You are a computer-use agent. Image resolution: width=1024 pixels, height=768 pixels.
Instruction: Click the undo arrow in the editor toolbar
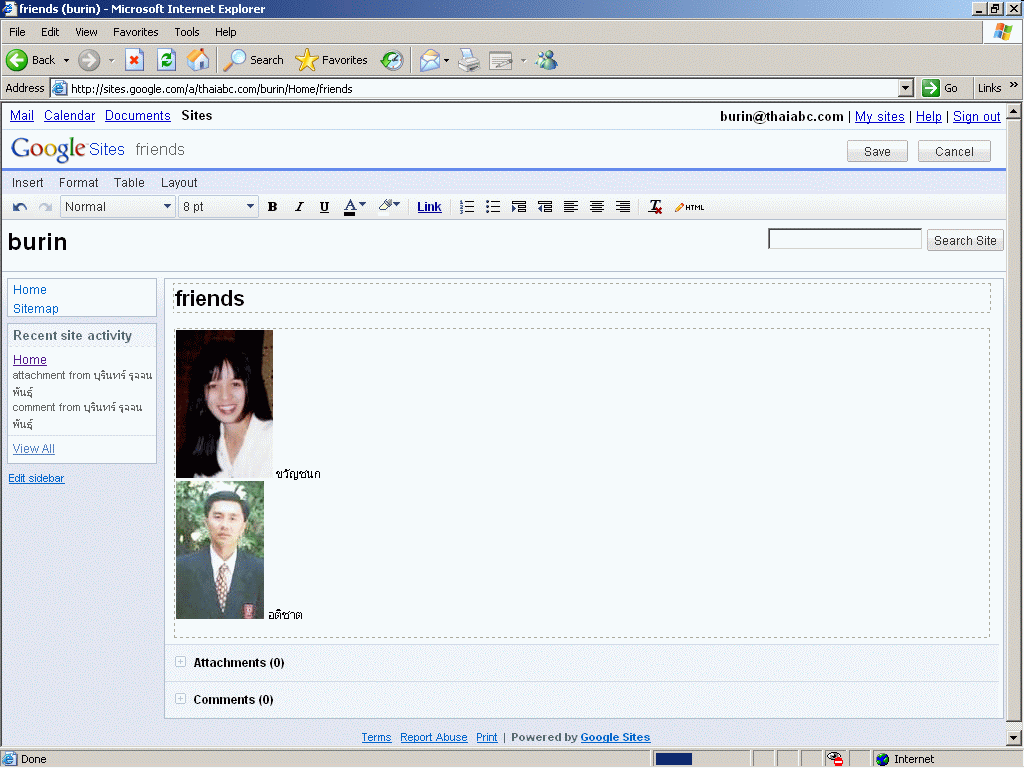20,207
